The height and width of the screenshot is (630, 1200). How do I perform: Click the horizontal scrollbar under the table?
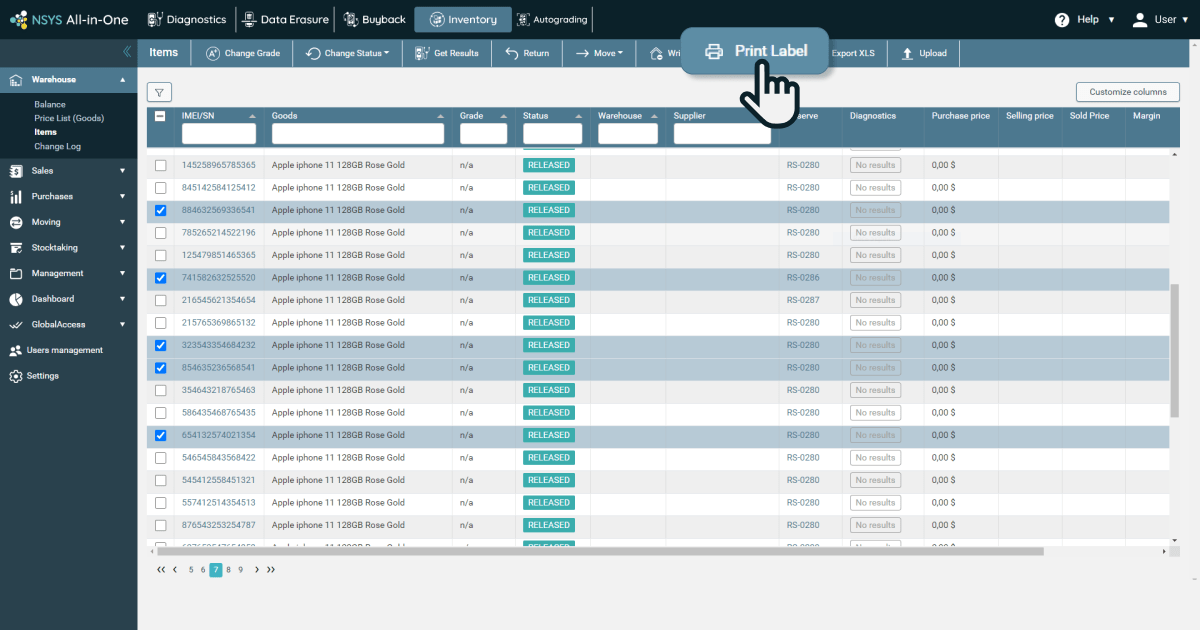[x=600, y=551]
